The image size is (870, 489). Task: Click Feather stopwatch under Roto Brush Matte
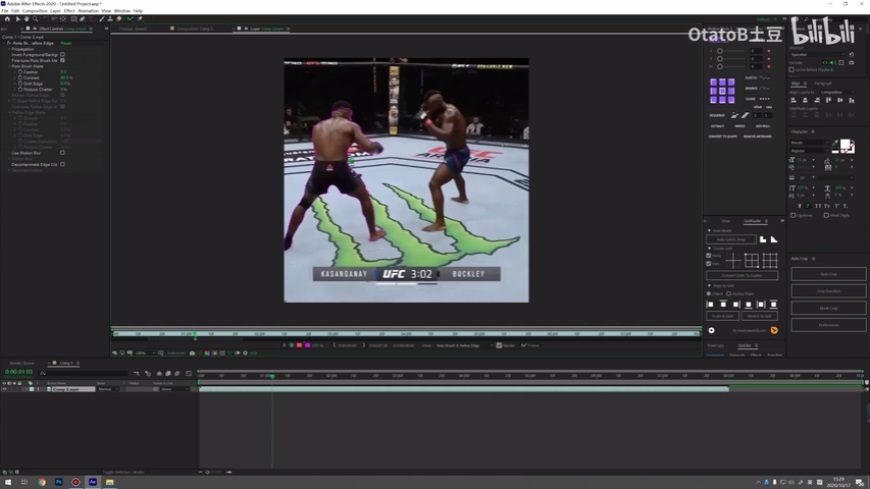[x=20, y=72]
